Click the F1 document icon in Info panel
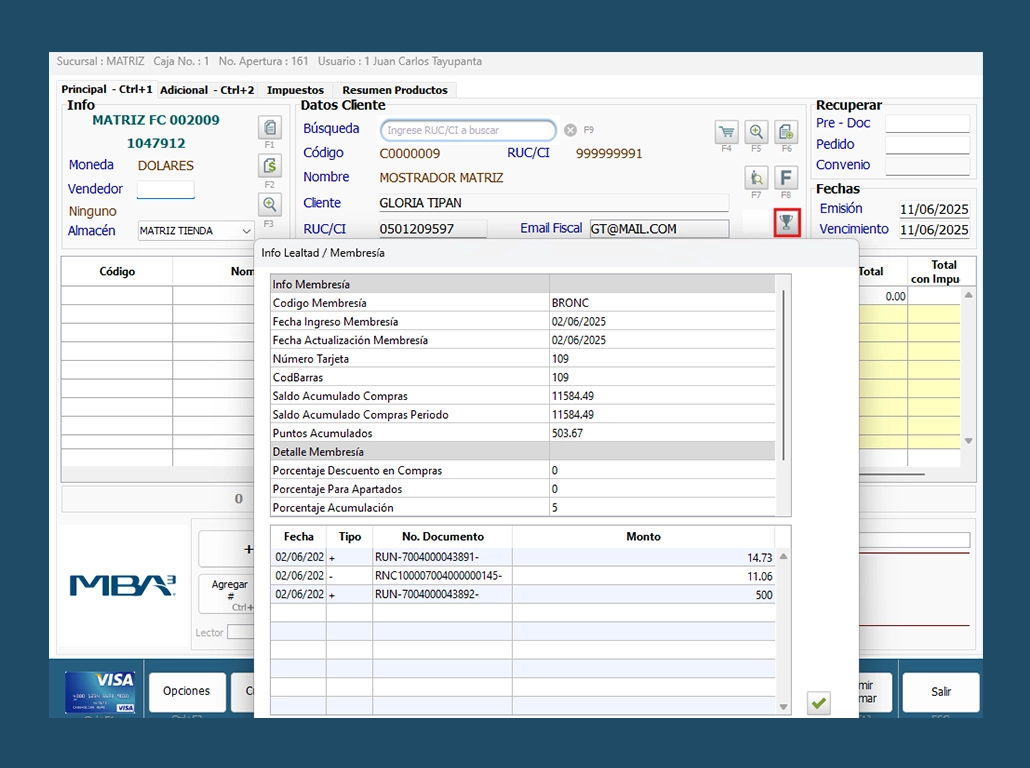The height and width of the screenshot is (768, 1030). [x=269, y=127]
